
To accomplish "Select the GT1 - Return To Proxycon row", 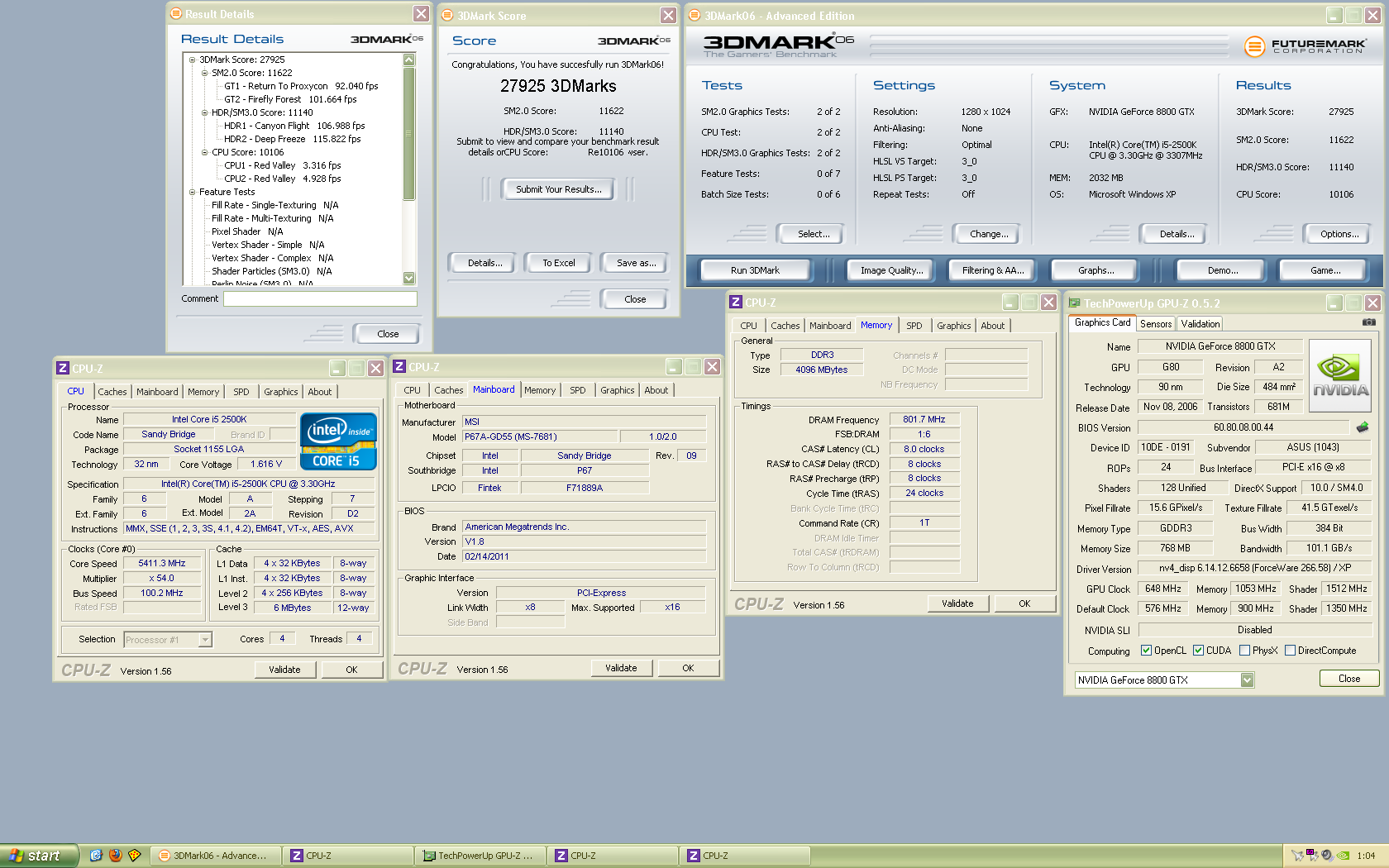I will (301, 86).
